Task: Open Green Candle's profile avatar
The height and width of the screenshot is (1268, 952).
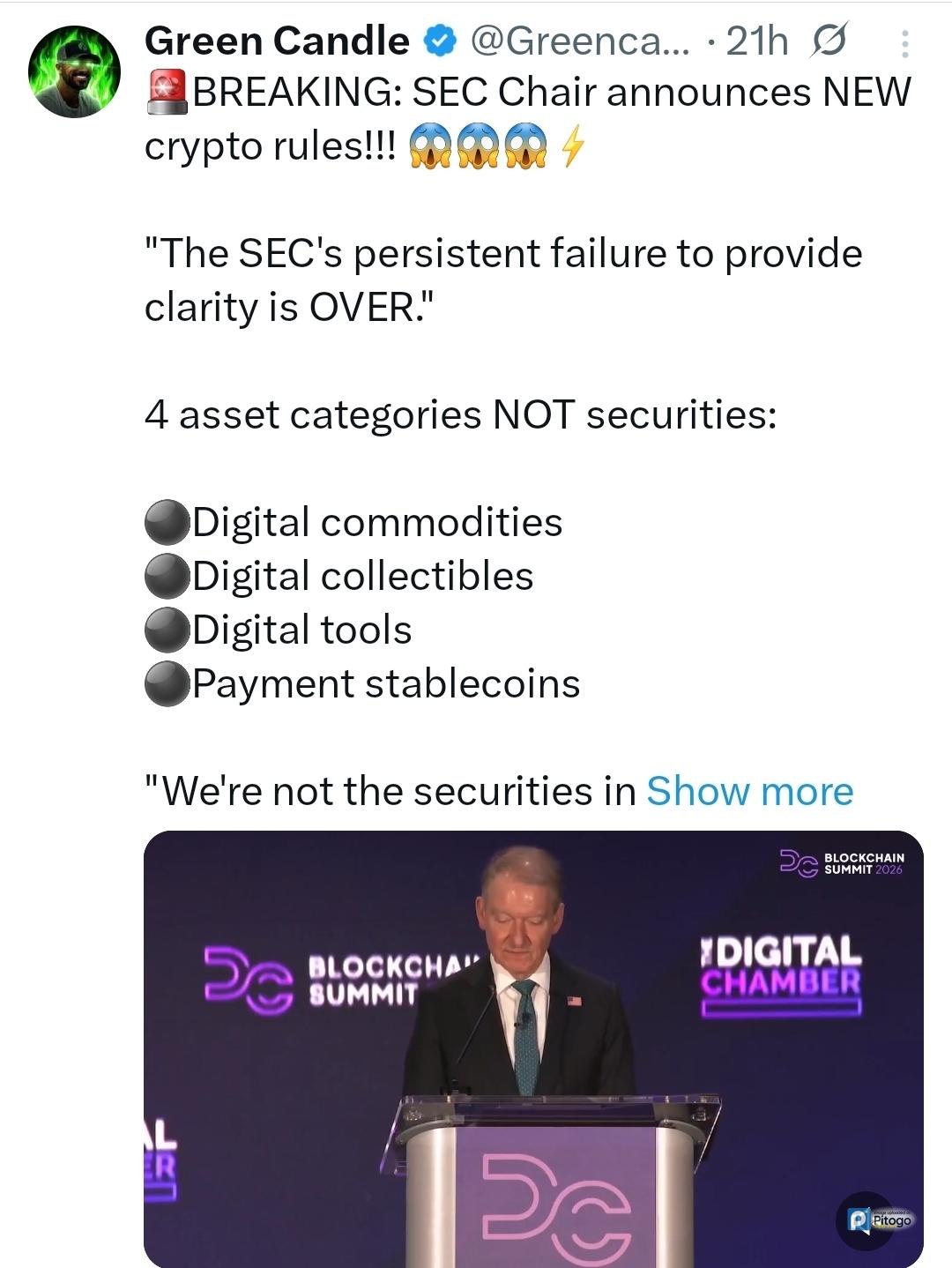Action: click(74, 71)
